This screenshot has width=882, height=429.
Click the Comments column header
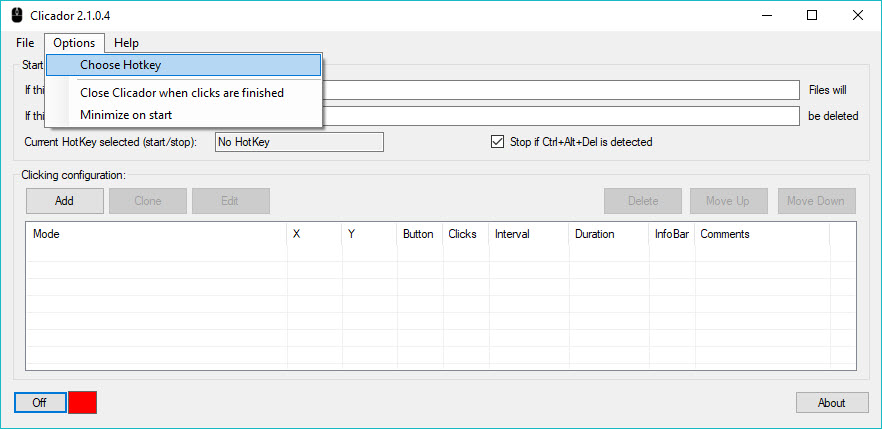point(762,234)
